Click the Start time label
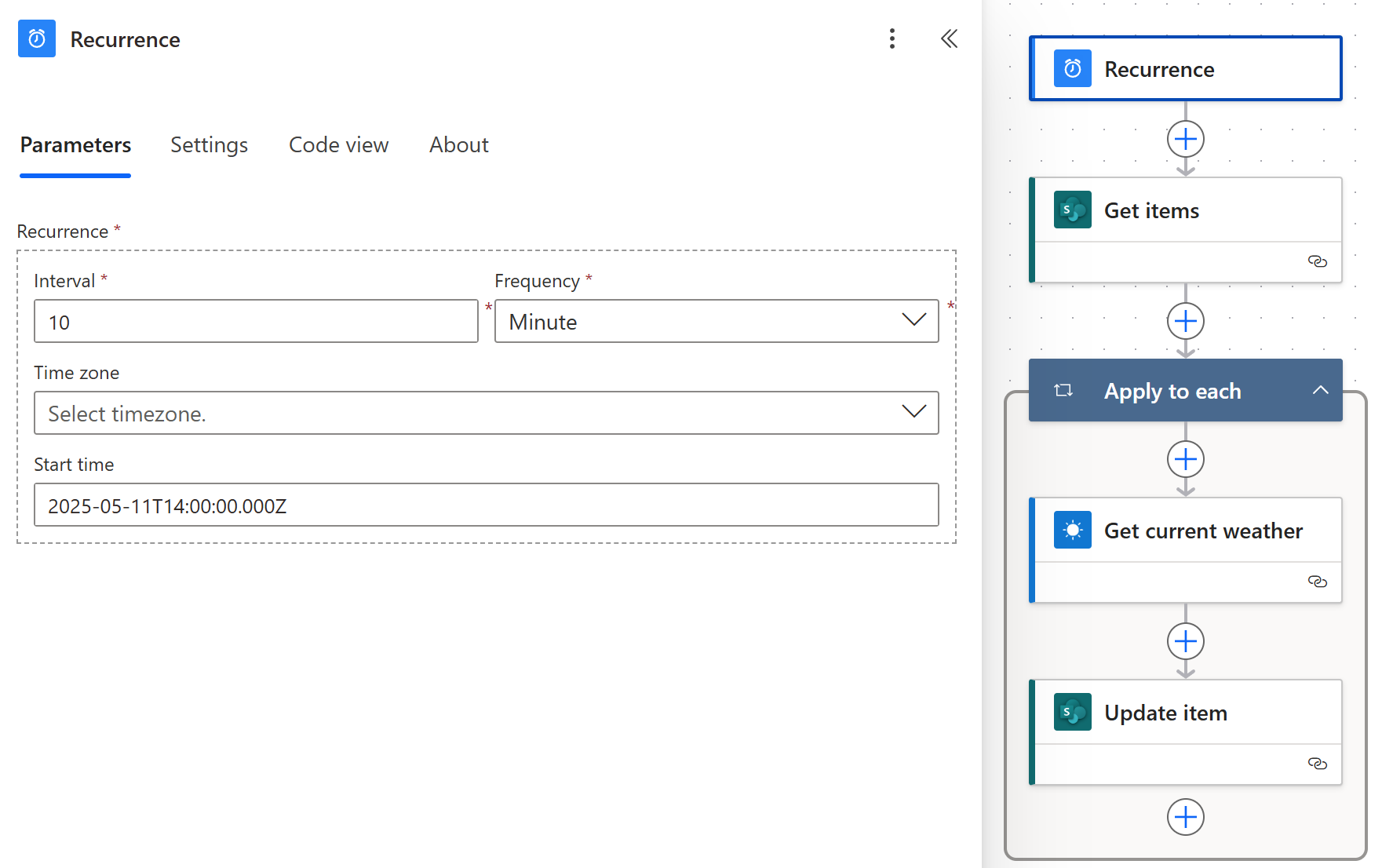The width and height of the screenshot is (1382, 868). coord(74,465)
